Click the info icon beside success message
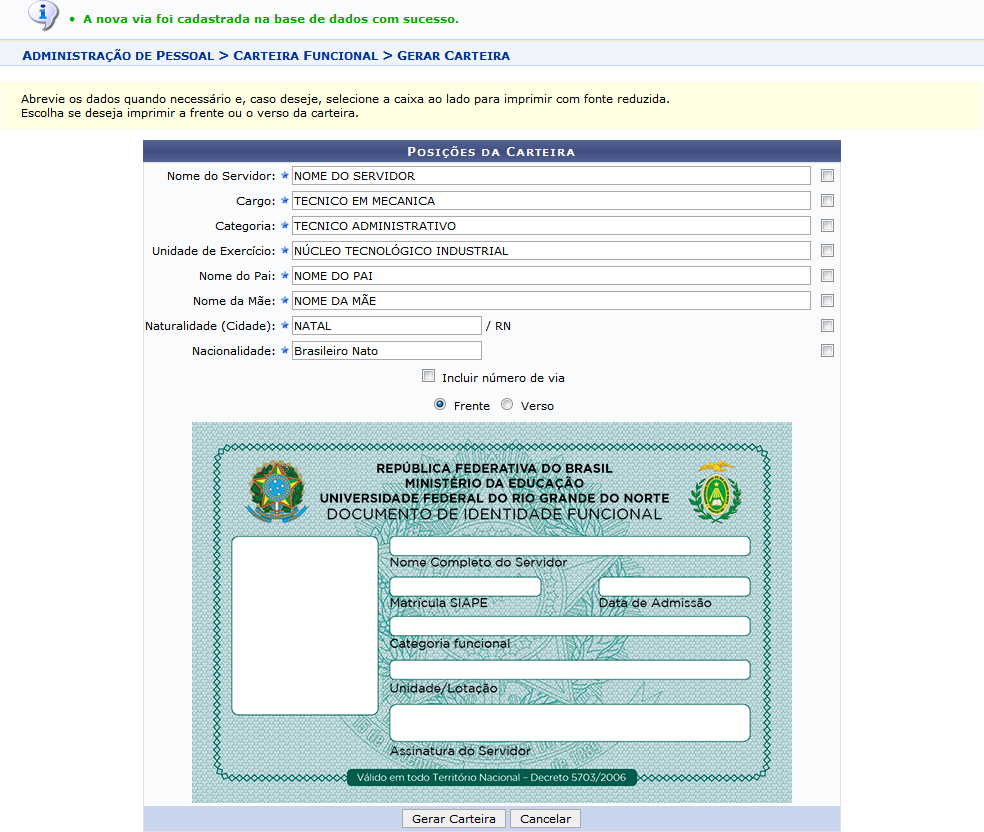 43,15
